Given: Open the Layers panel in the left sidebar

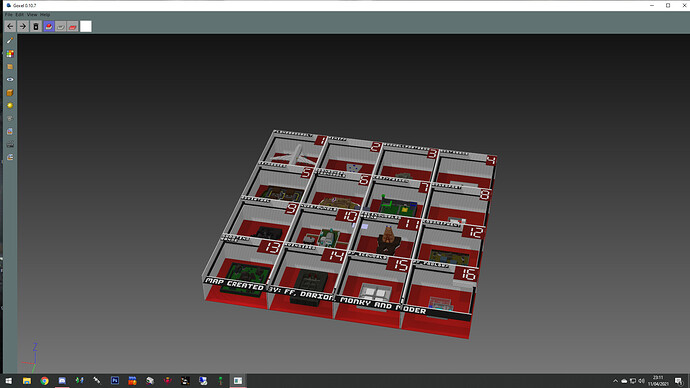Looking at the screenshot, I should point(10,67).
